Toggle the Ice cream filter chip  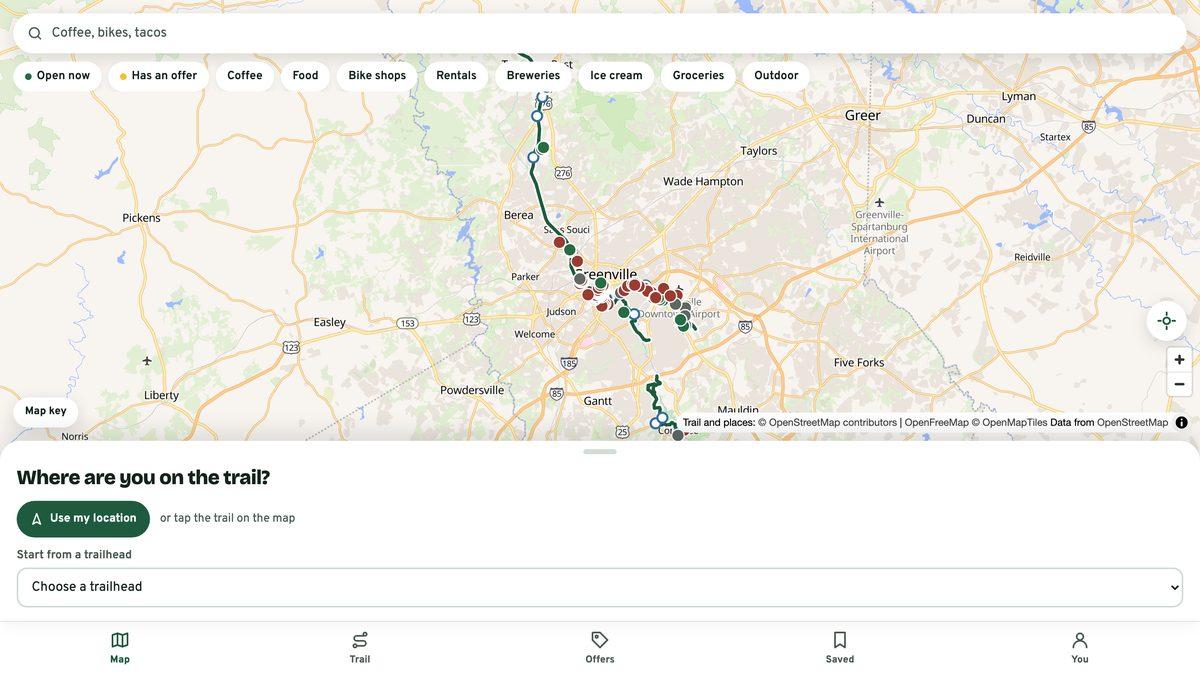coord(616,76)
